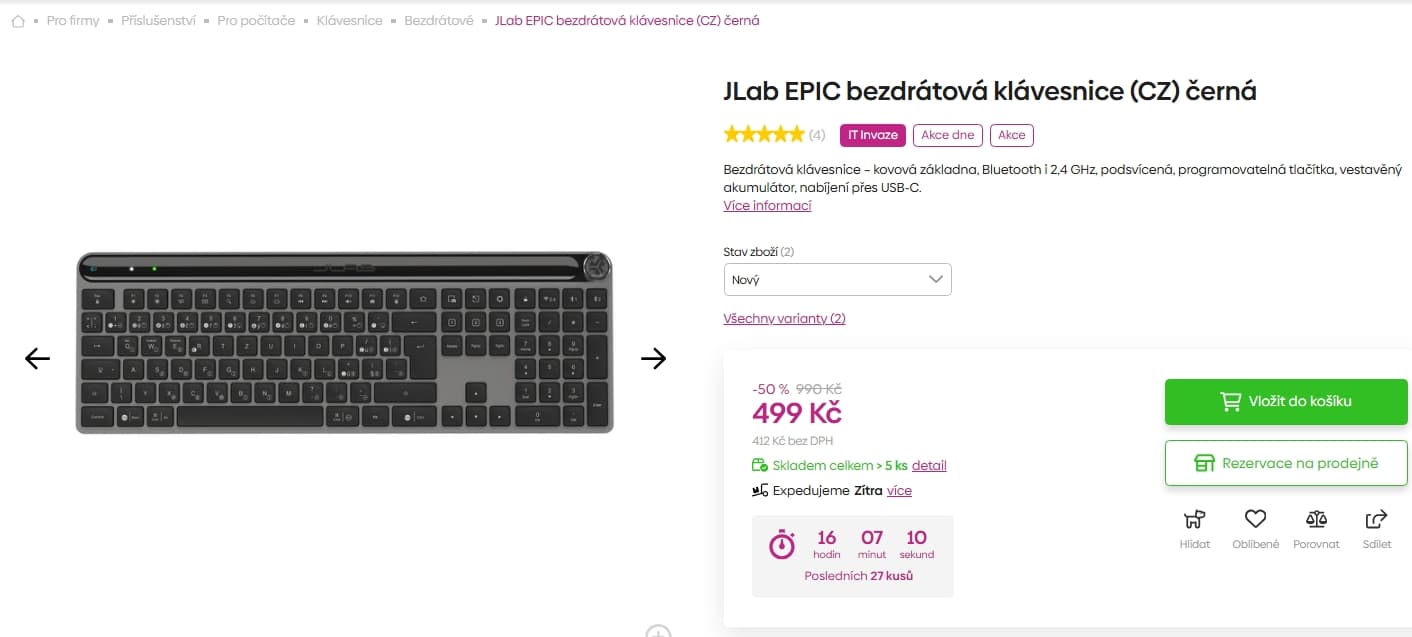This screenshot has width=1412, height=637.
Task: Click the delivery truck expedition icon
Action: click(759, 490)
